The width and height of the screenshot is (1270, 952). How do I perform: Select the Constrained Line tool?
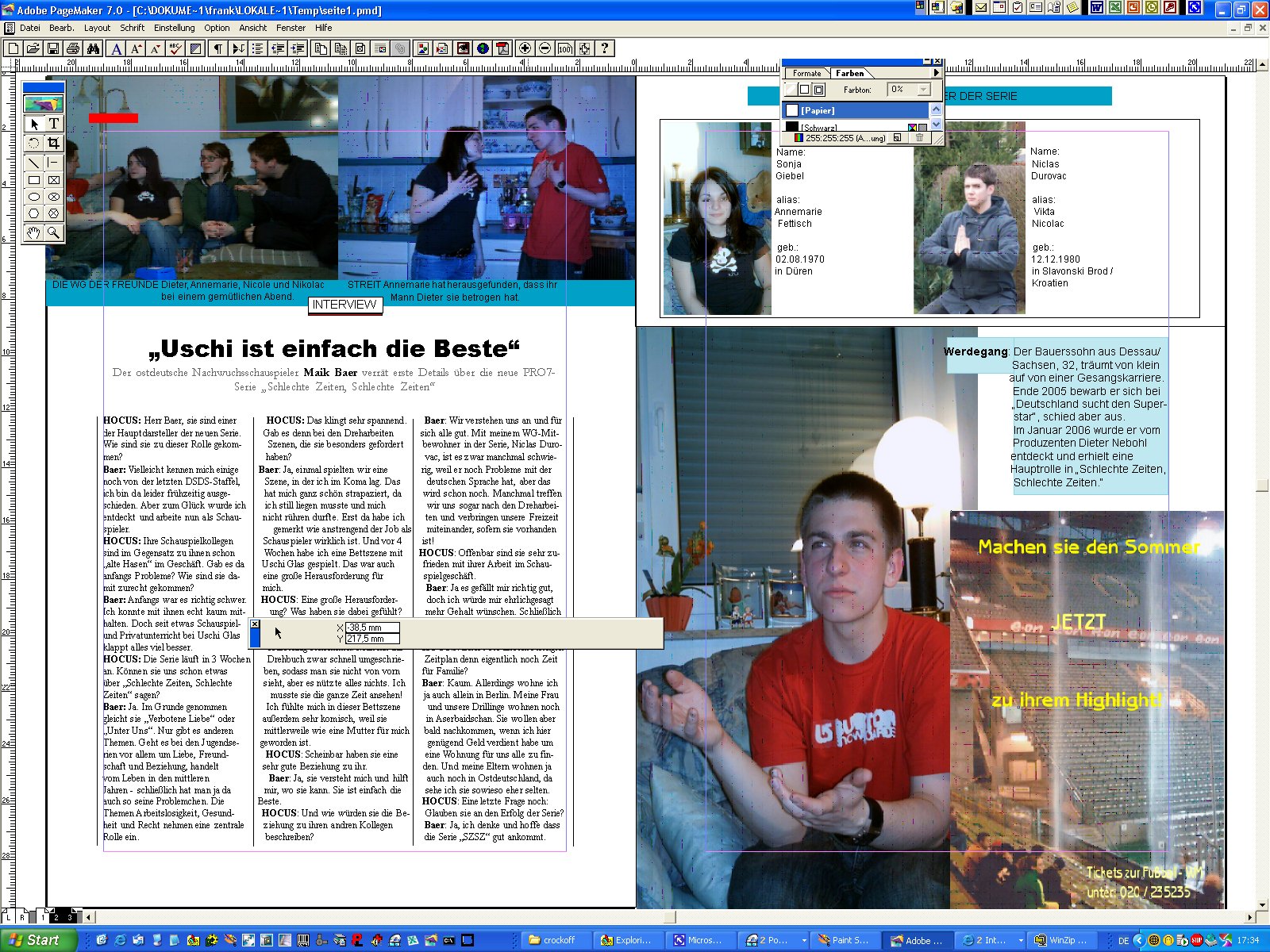53,163
